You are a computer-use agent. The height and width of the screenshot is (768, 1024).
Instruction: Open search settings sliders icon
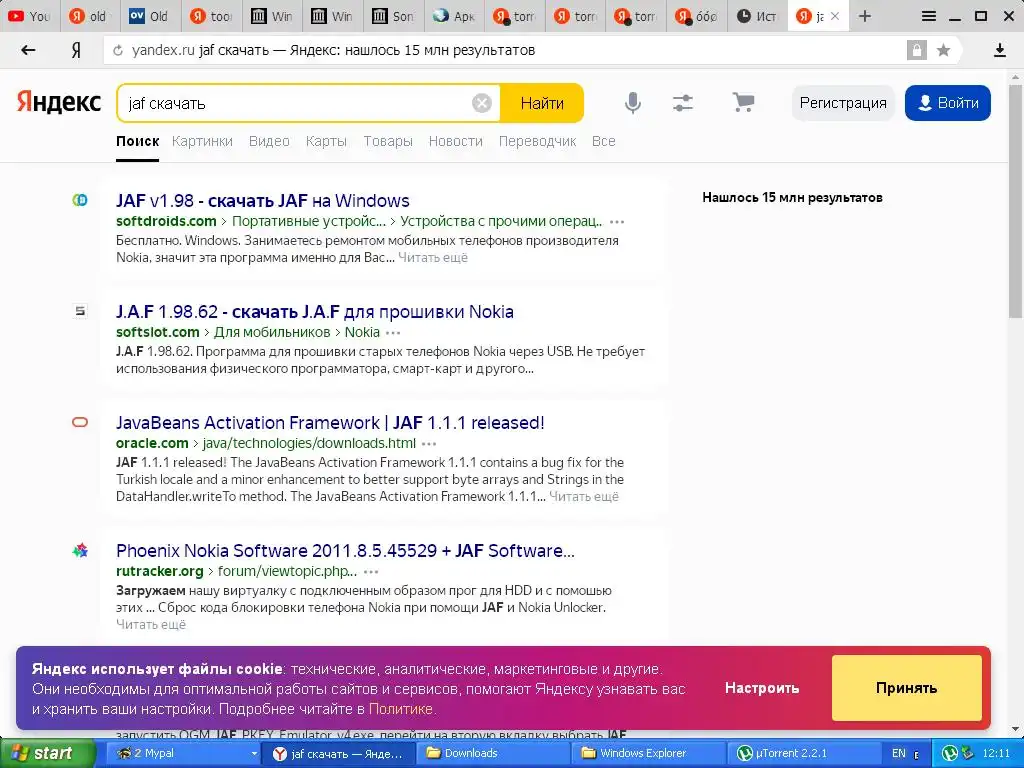683,103
